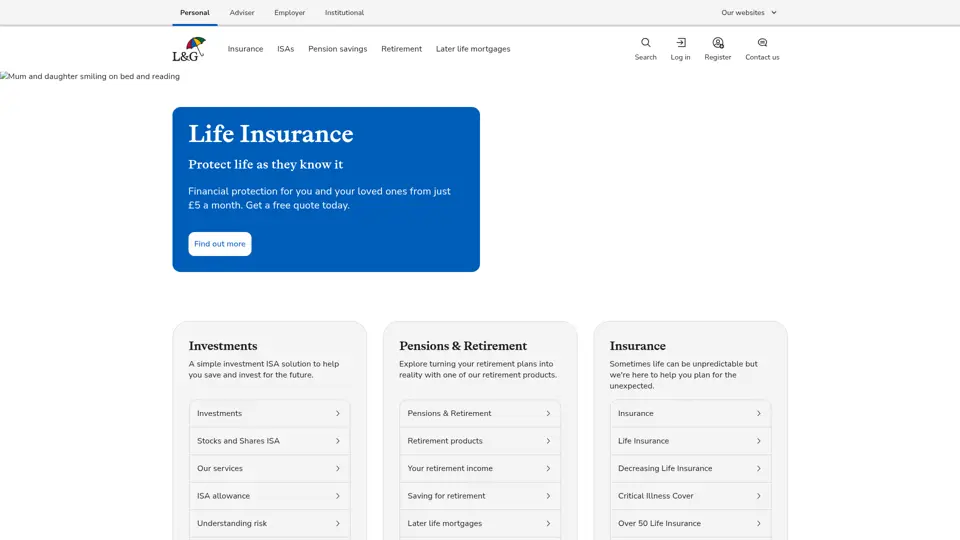Open Later life mortgages list link
Screen dimensions: 960x540
click(x=480, y=523)
